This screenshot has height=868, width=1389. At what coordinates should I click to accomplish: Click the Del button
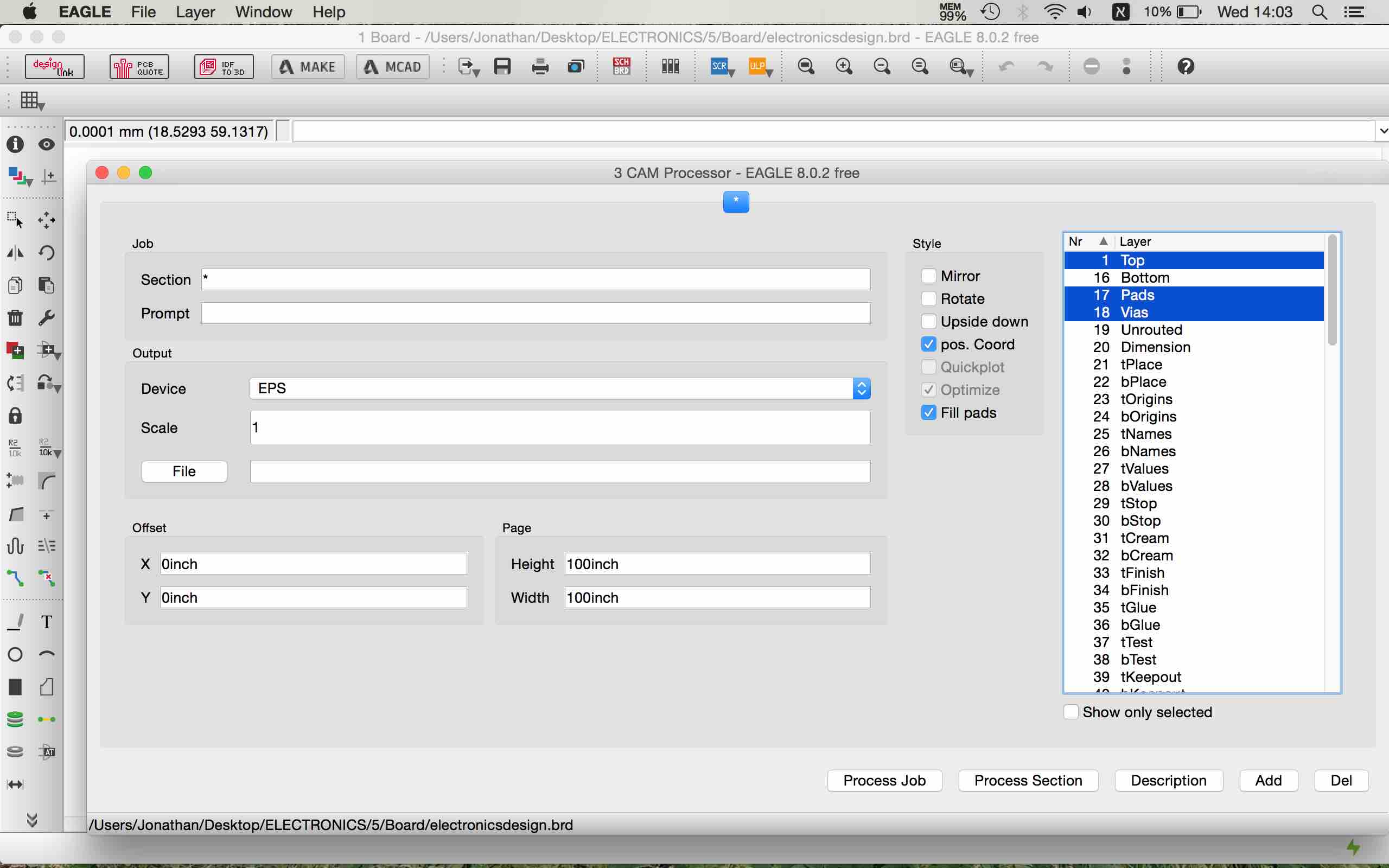coord(1341,781)
